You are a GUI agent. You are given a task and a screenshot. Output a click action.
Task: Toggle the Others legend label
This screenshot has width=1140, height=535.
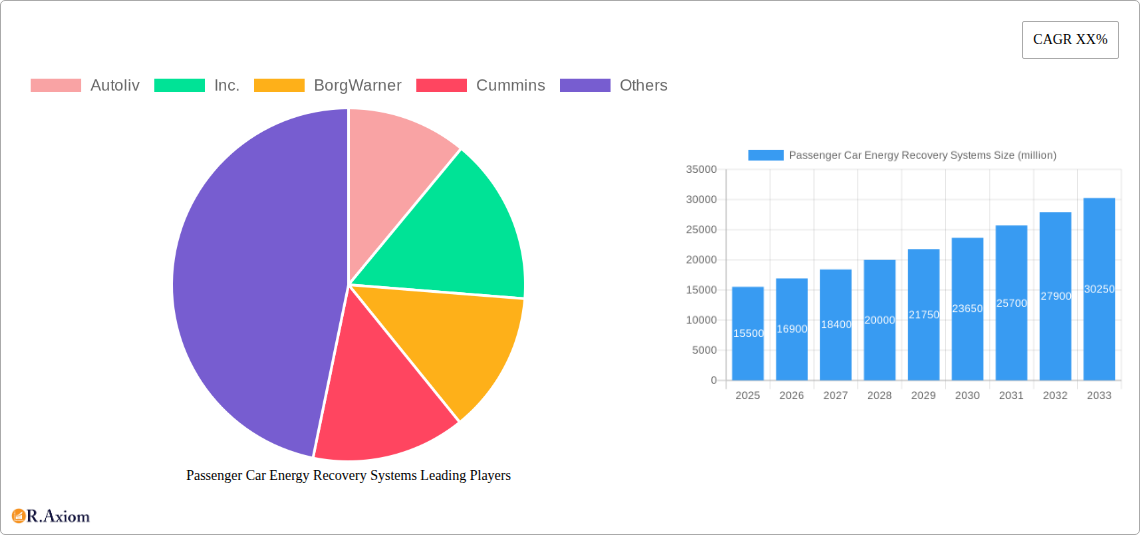[643, 86]
